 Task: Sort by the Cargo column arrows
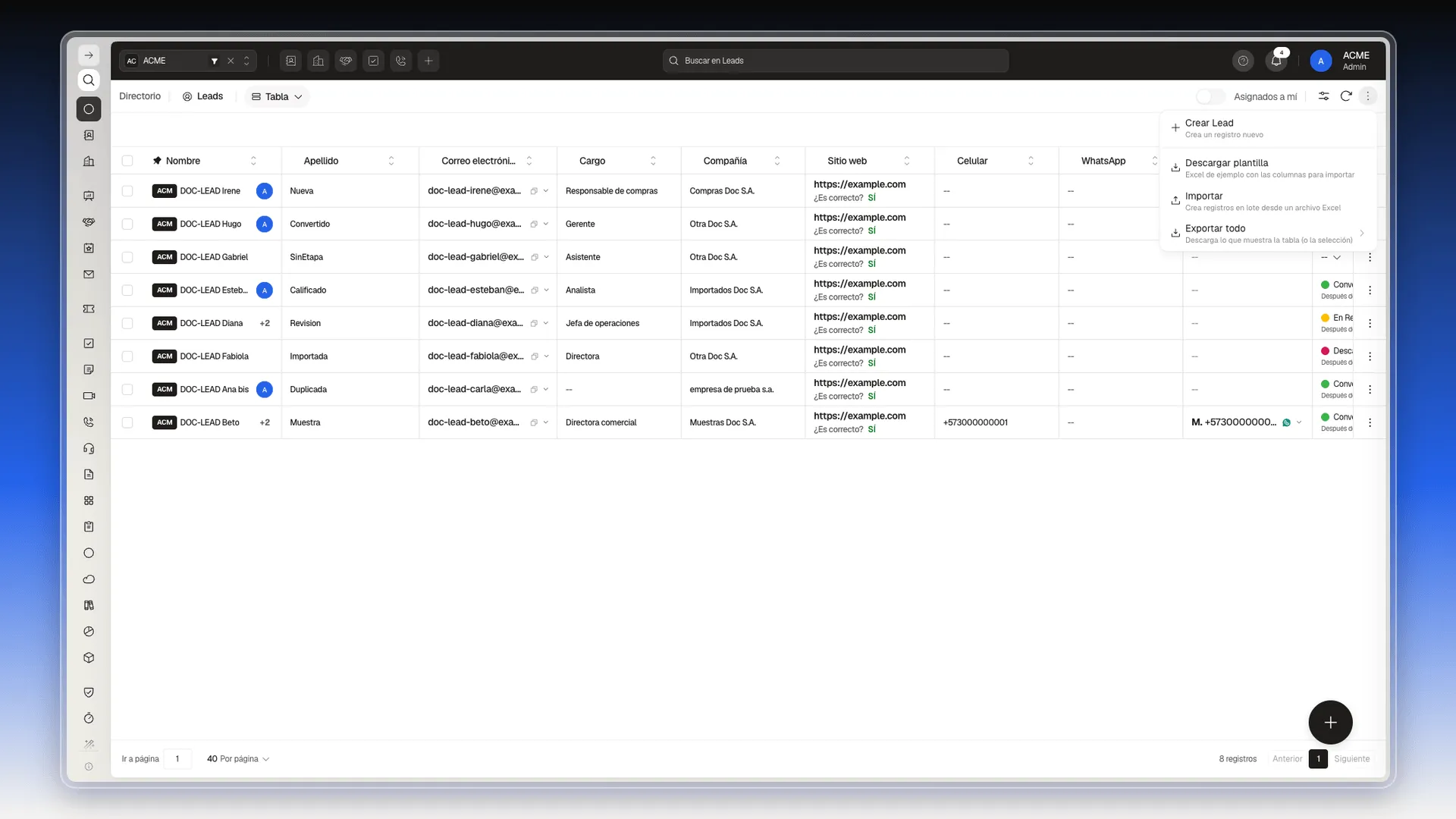[x=653, y=161]
